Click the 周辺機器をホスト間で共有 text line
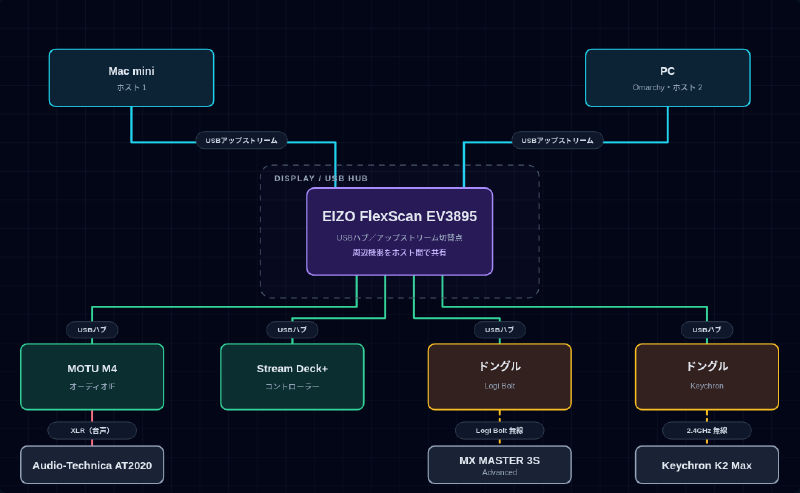Screen dimensions: 800x493 click(399, 253)
